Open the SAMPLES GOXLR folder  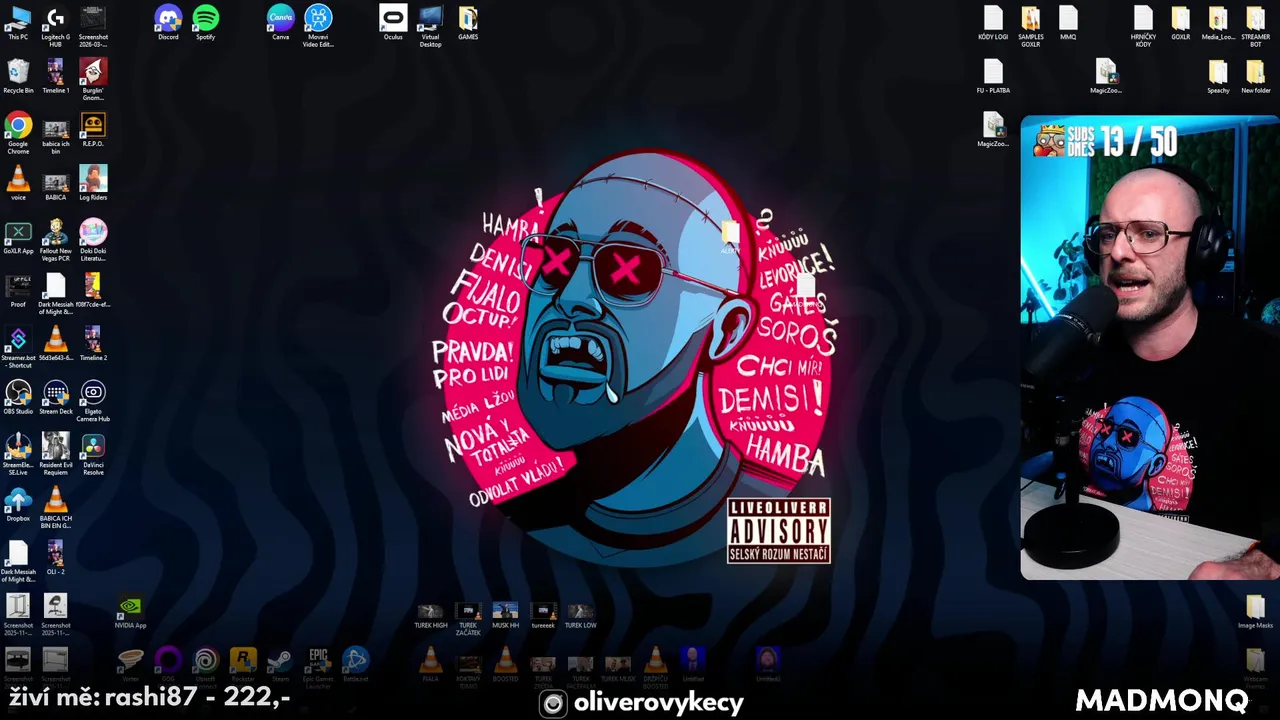pyautogui.click(x=1031, y=26)
